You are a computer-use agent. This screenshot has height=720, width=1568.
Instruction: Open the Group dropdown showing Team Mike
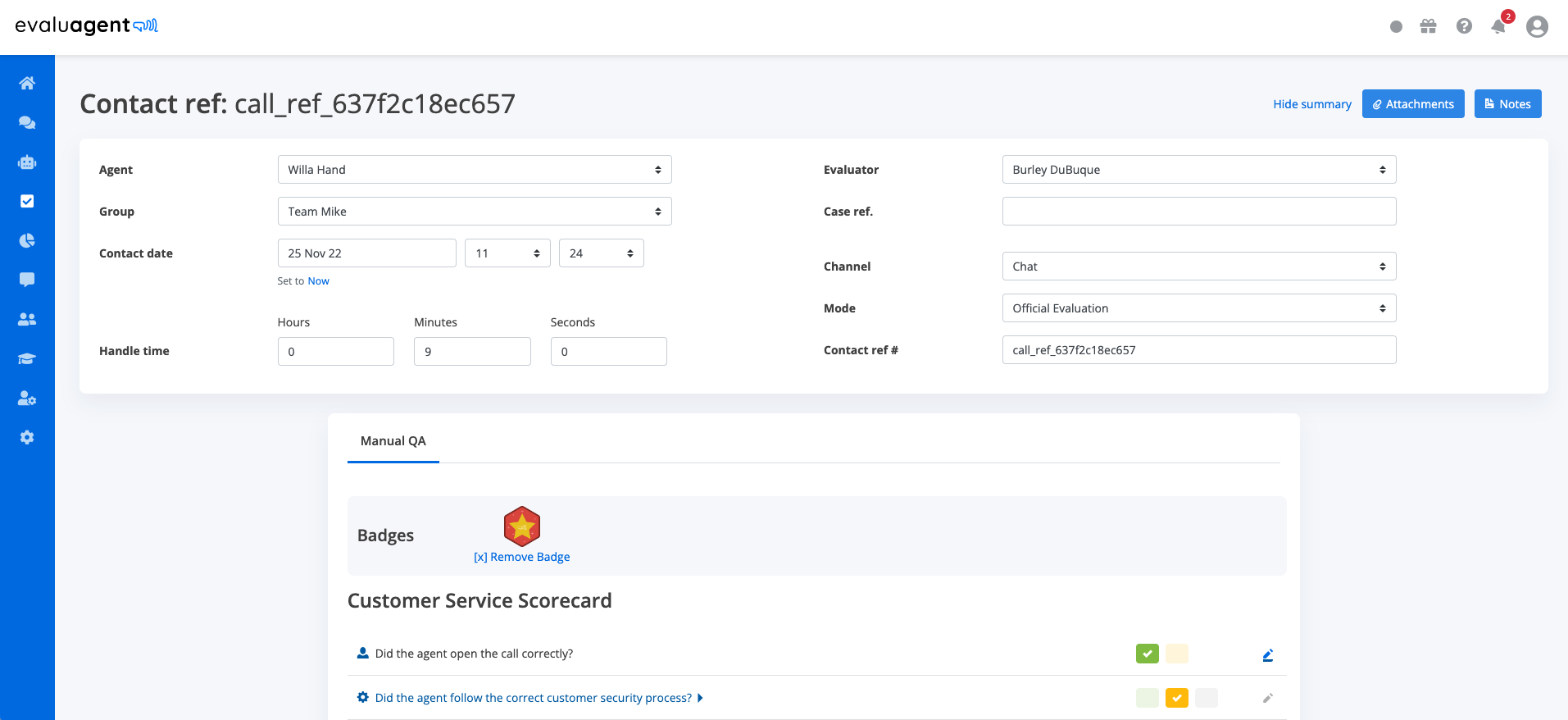pyautogui.click(x=475, y=212)
